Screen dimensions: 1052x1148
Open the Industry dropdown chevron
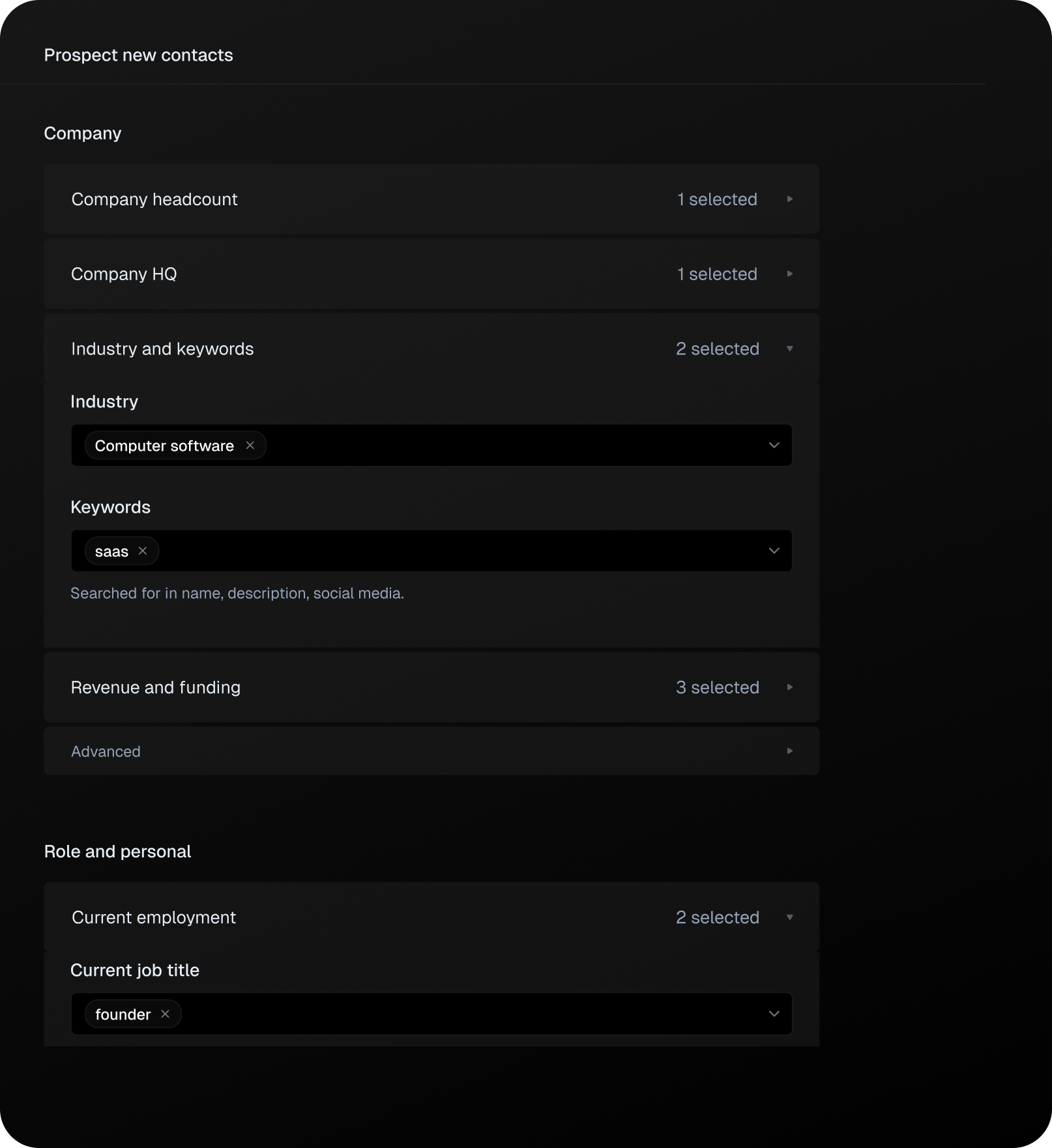pyautogui.click(x=774, y=446)
